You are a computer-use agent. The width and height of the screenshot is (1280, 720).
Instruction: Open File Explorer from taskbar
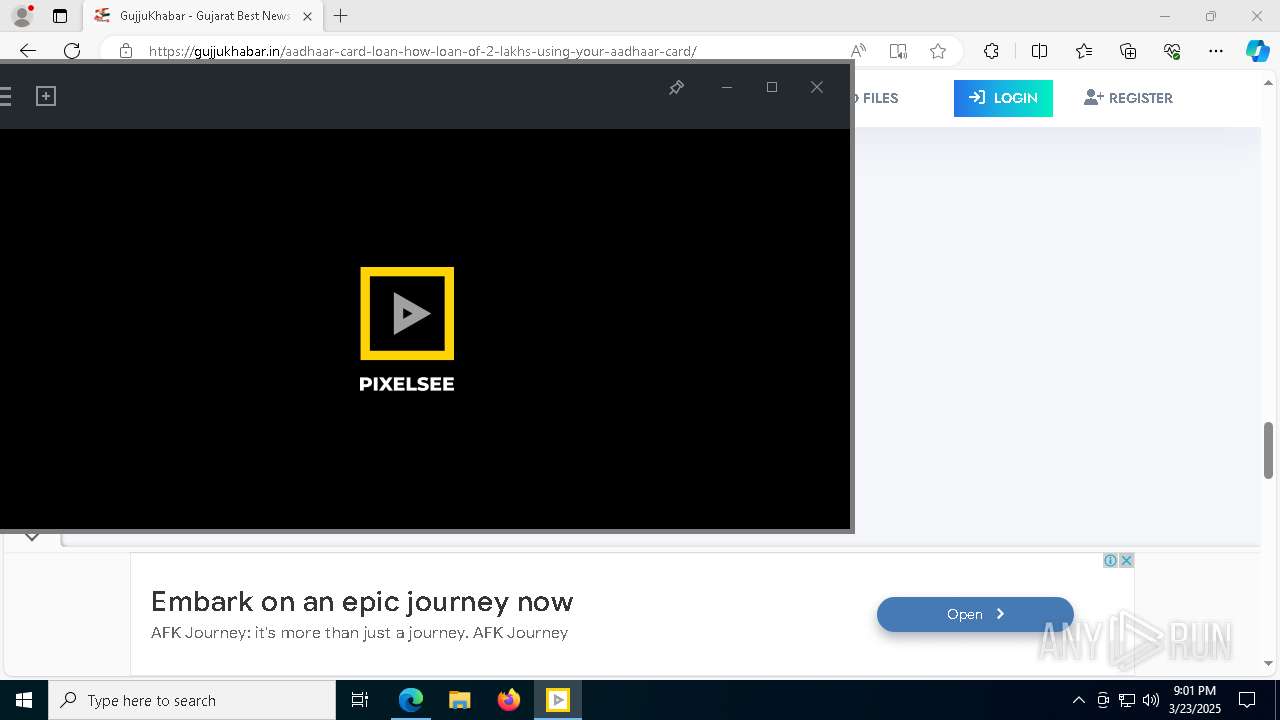[x=460, y=700]
